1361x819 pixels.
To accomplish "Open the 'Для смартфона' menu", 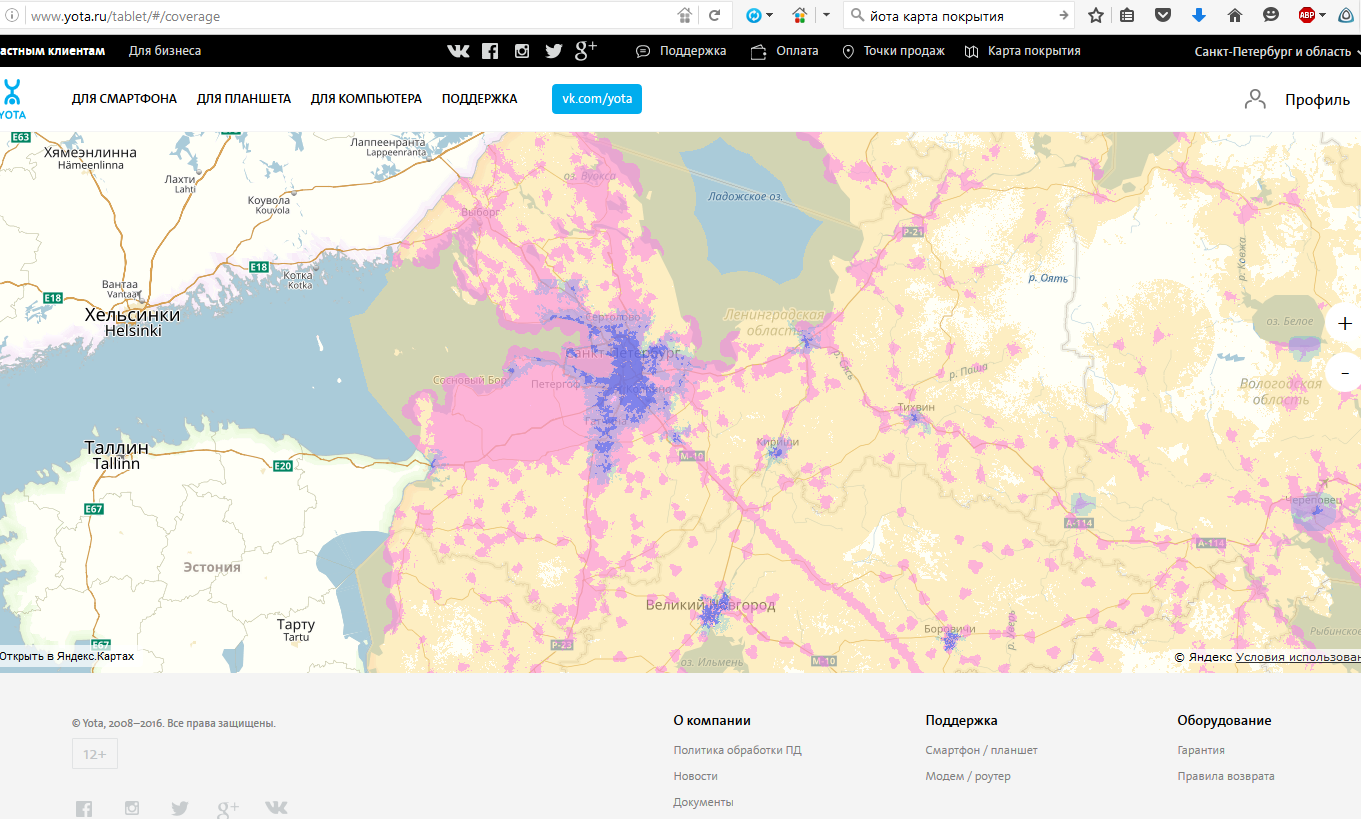I will (x=124, y=99).
